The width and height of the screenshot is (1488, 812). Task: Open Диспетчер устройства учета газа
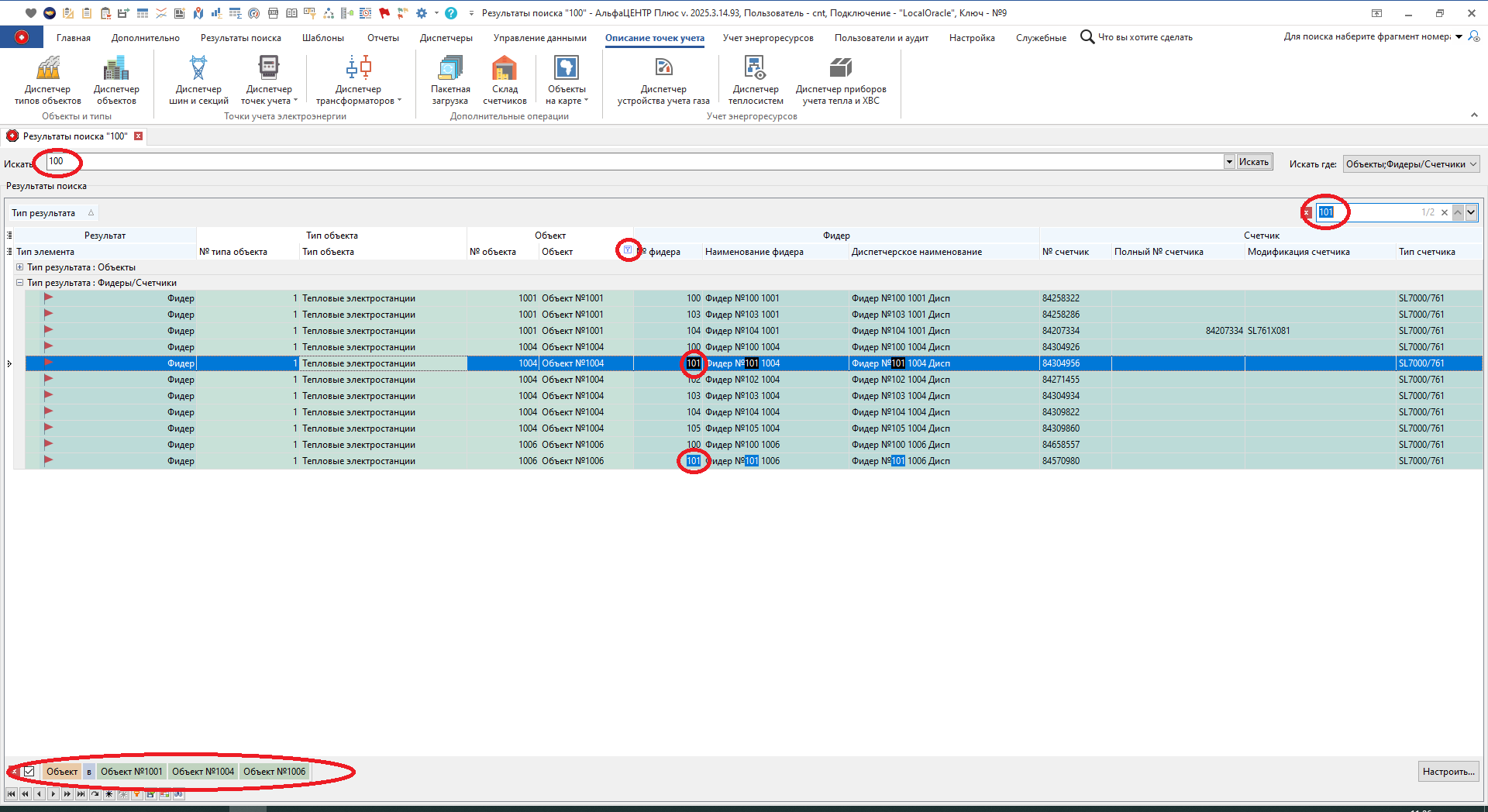click(663, 81)
